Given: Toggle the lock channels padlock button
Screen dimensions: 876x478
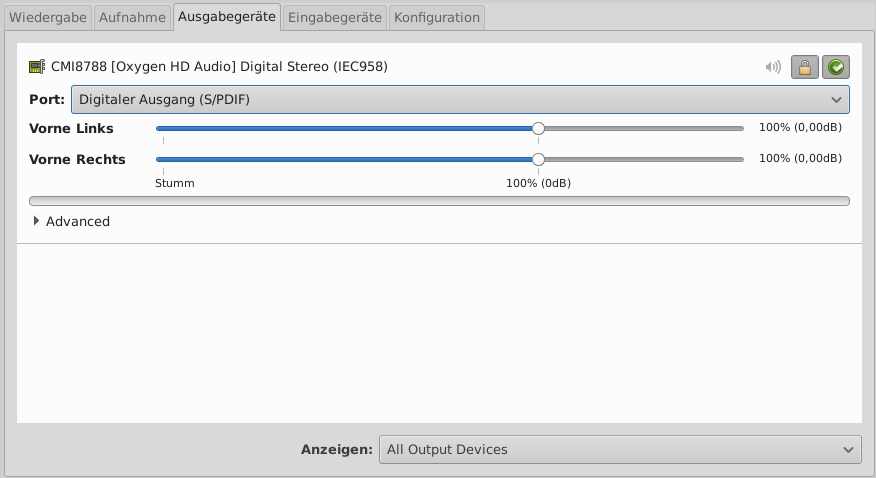Looking at the screenshot, I should pyautogui.click(x=804, y=67).
